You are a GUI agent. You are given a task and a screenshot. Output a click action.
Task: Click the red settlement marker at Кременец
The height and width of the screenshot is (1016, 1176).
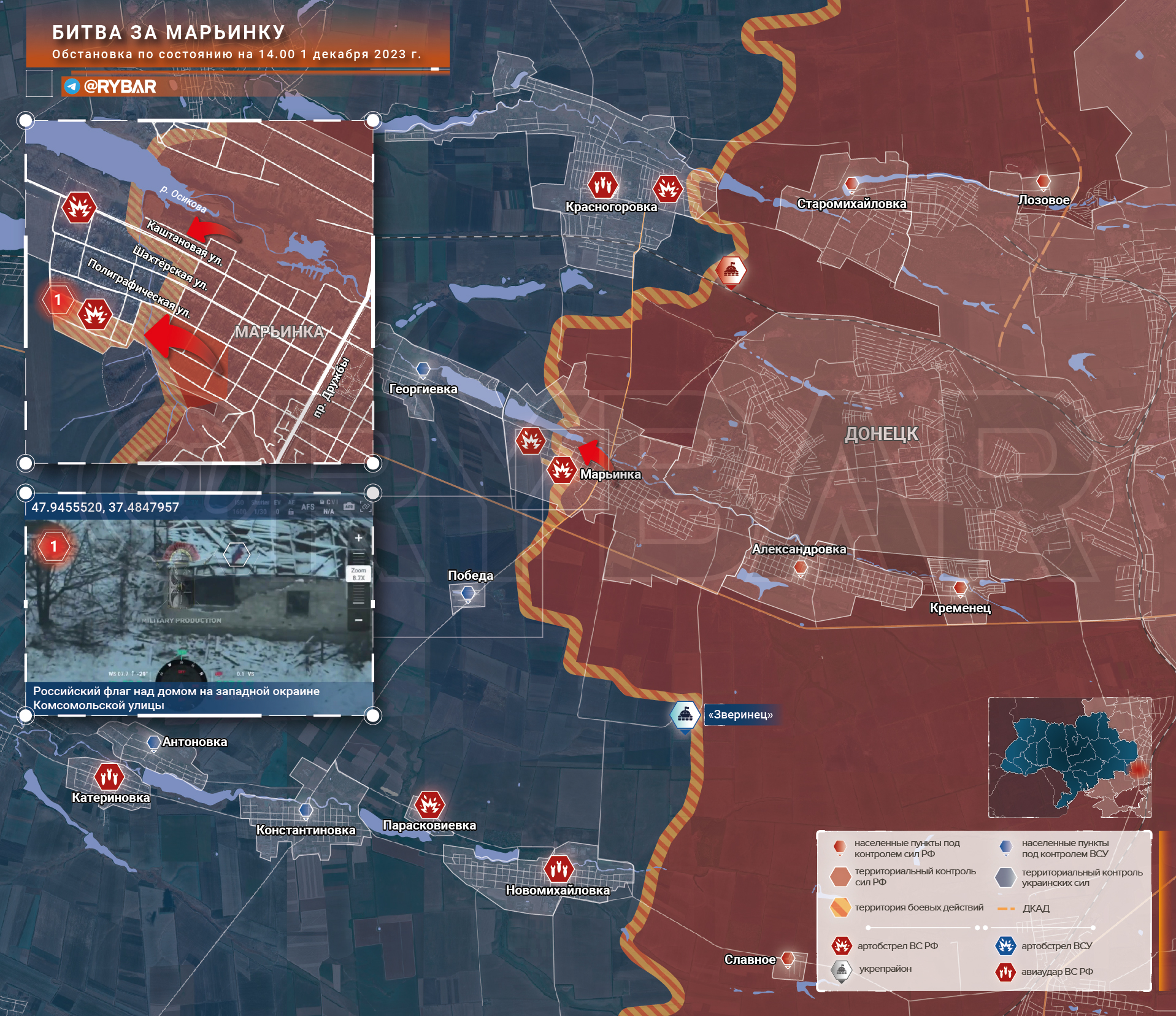coord(960,588)
